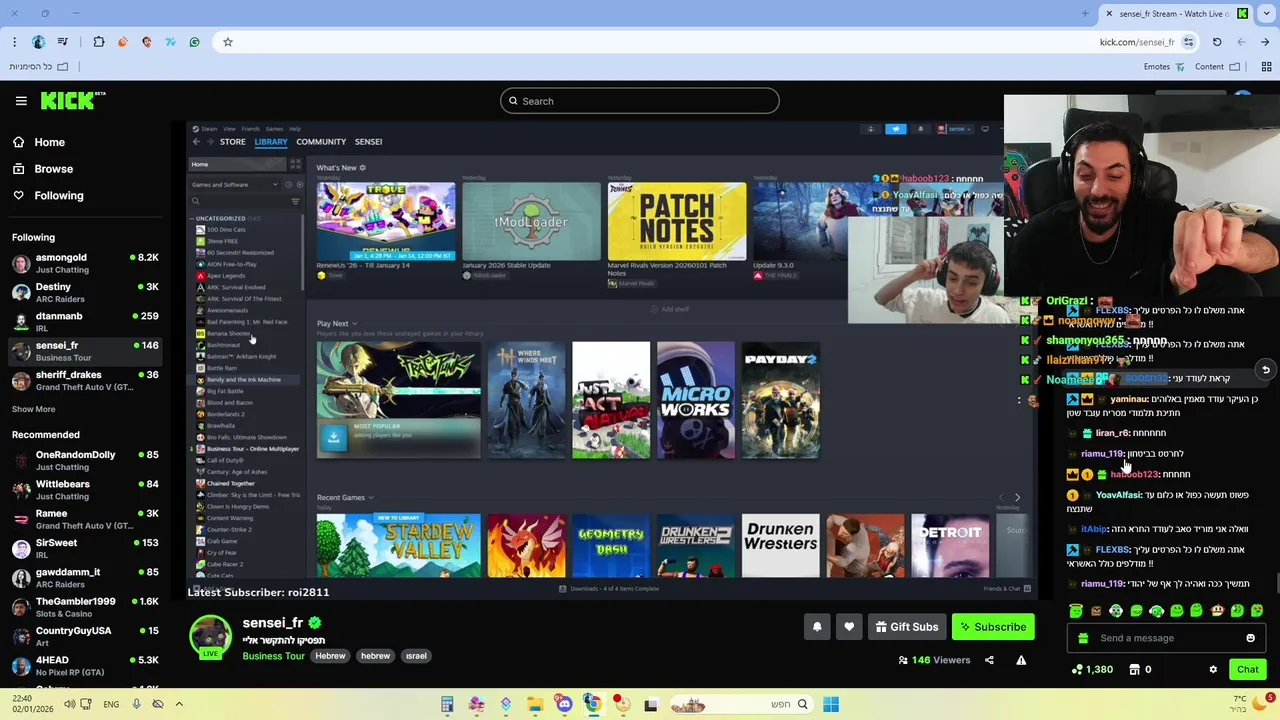Click the Business Tour category link
The height and width of the screenshot is (720, 1280).
coord(273,656)
